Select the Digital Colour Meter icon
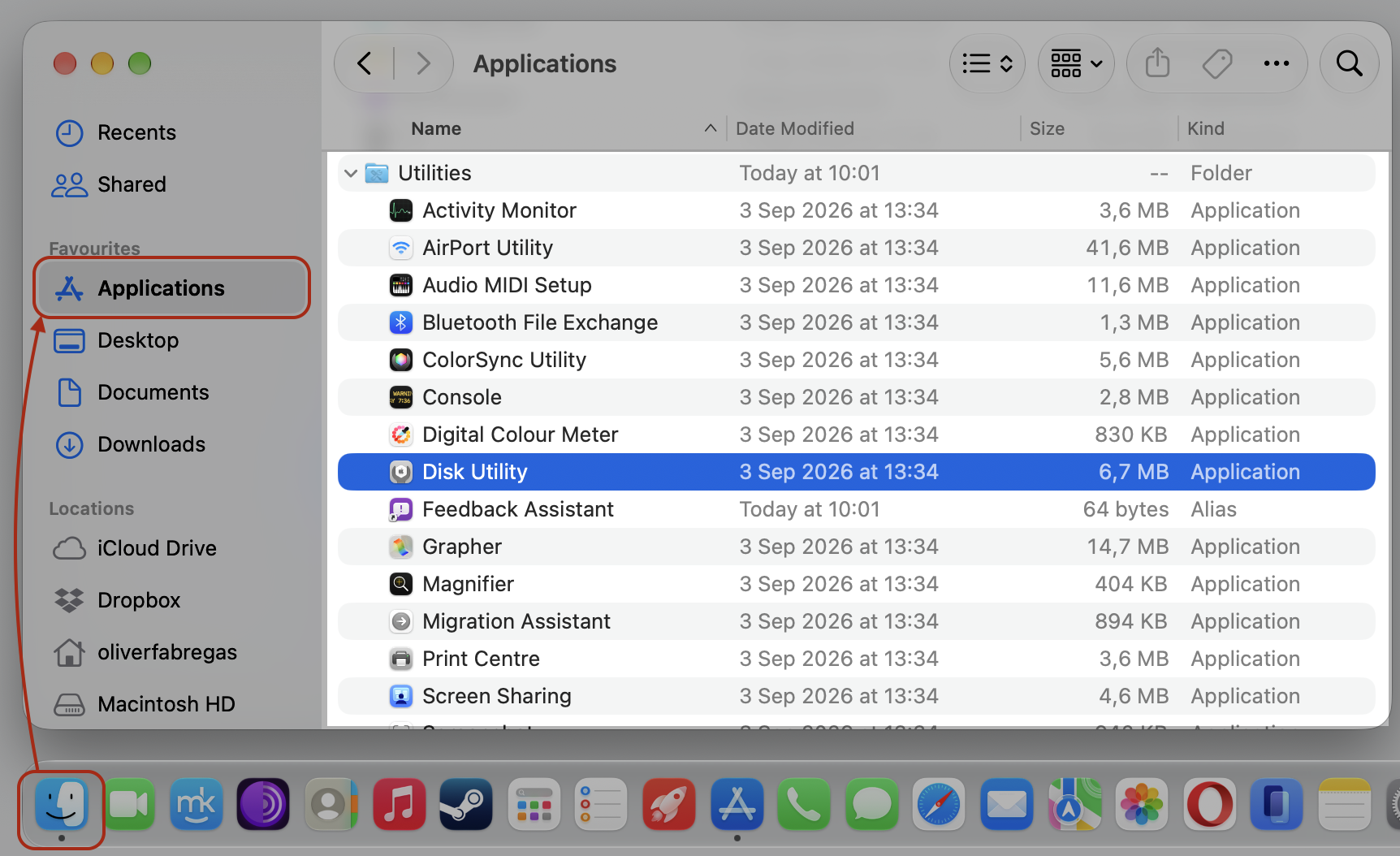 [x=401, y=434]
